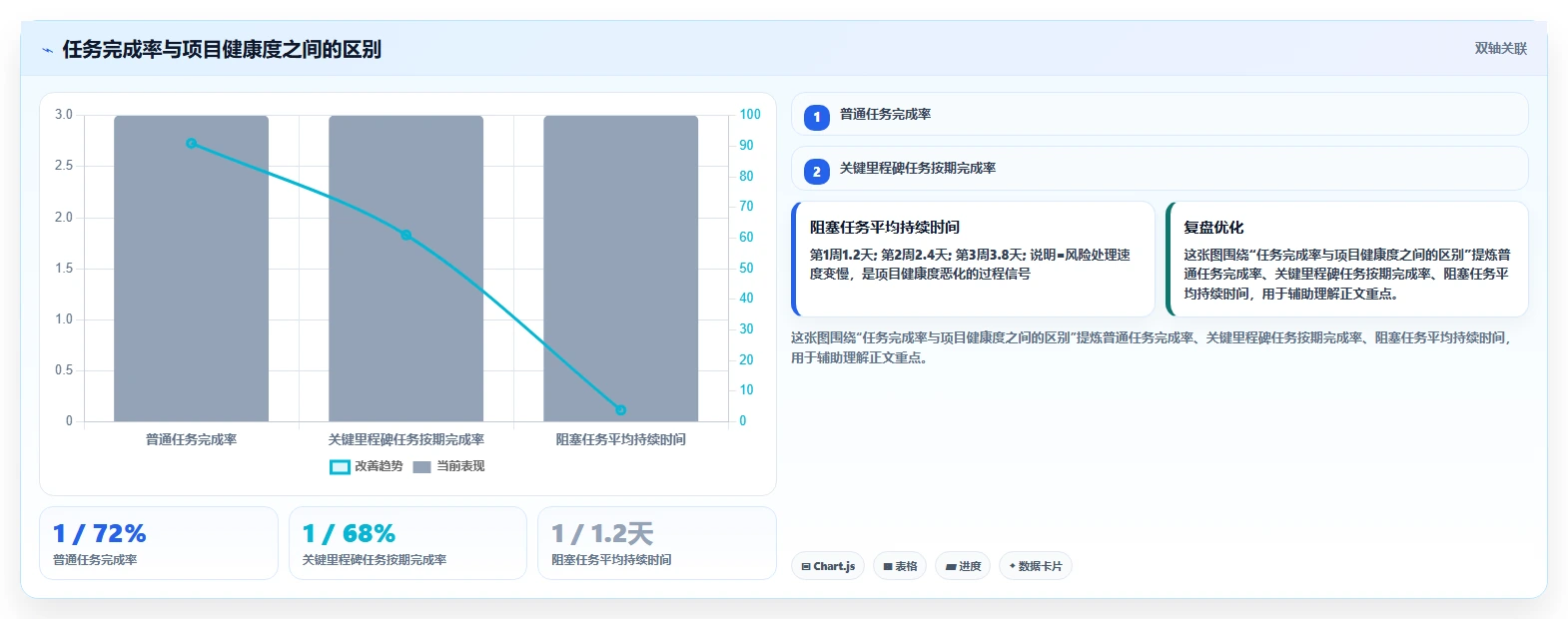Image resolution: width=1568 pixels, height=619 pixels.
Task: Click the 1 / 68% stat value
Action: coord(350,534)
